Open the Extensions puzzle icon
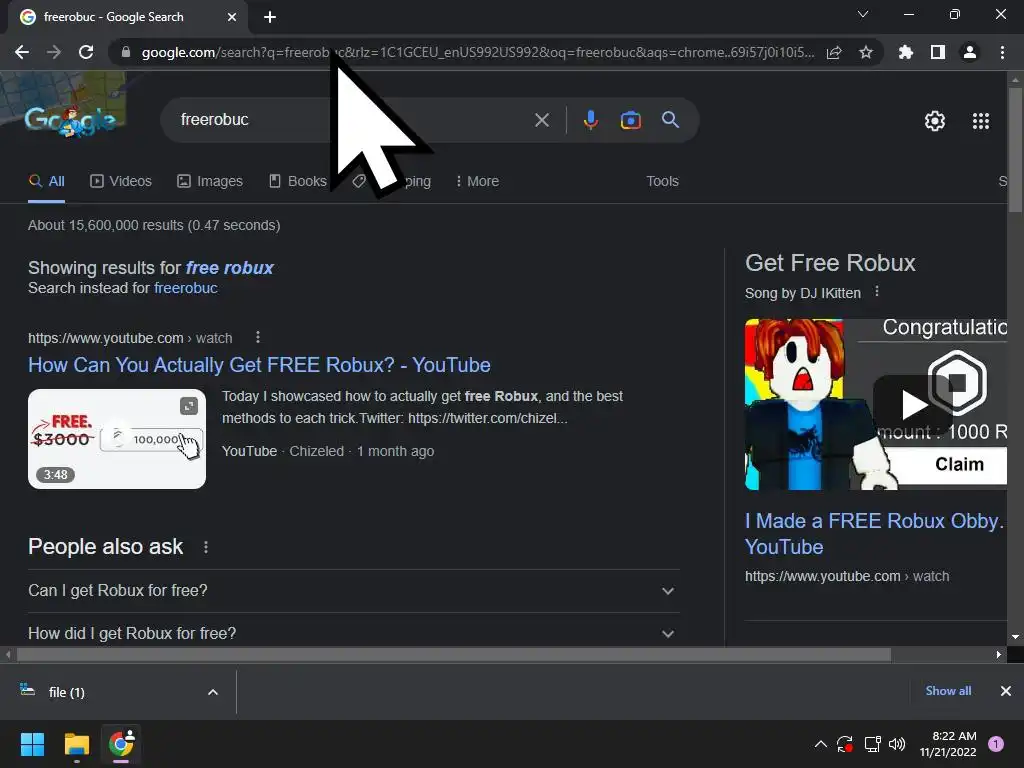The image size is (1024, 768). click(x=906, y=52)
